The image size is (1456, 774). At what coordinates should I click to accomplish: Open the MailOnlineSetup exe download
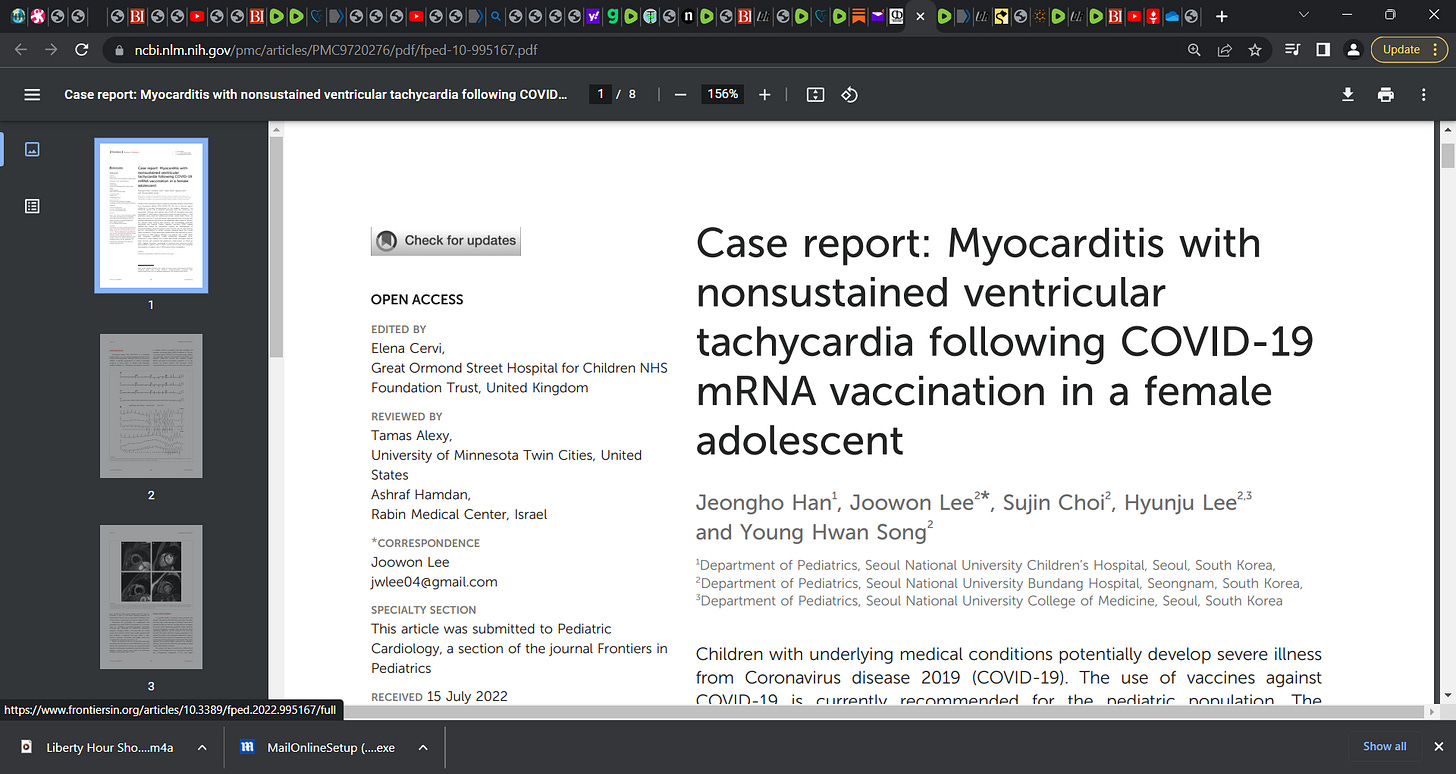click(318, 747)
